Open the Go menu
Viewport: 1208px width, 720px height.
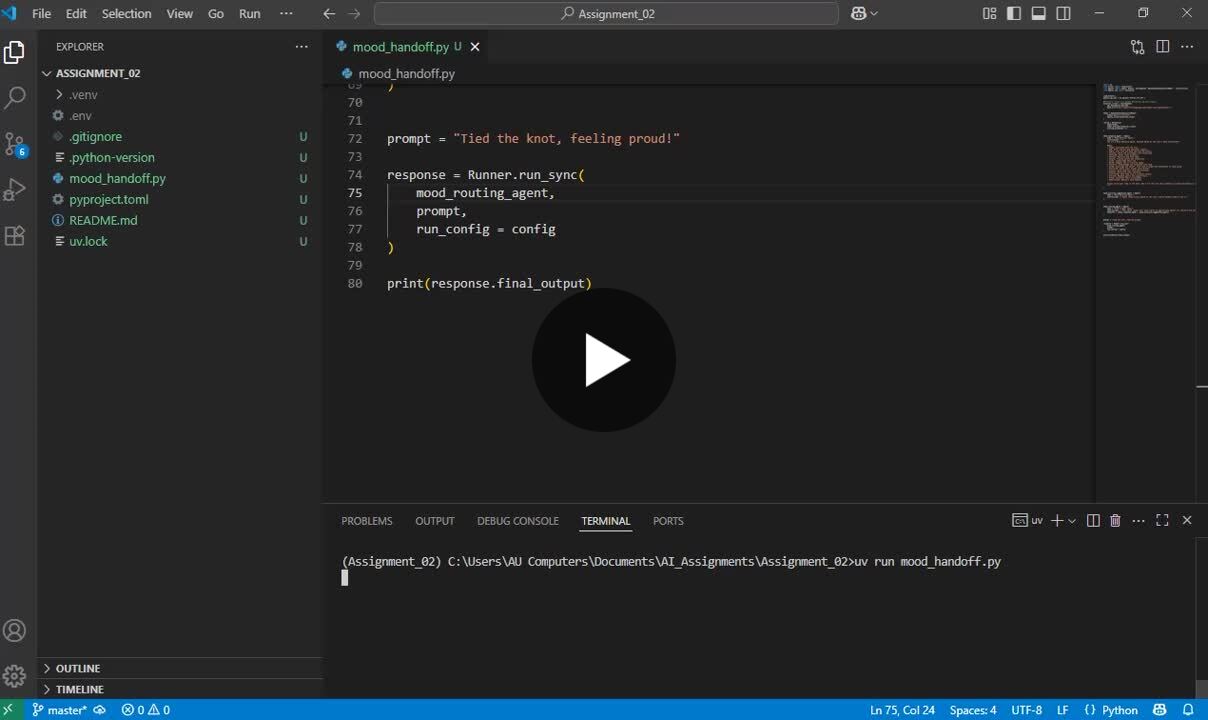coord(216,14)
